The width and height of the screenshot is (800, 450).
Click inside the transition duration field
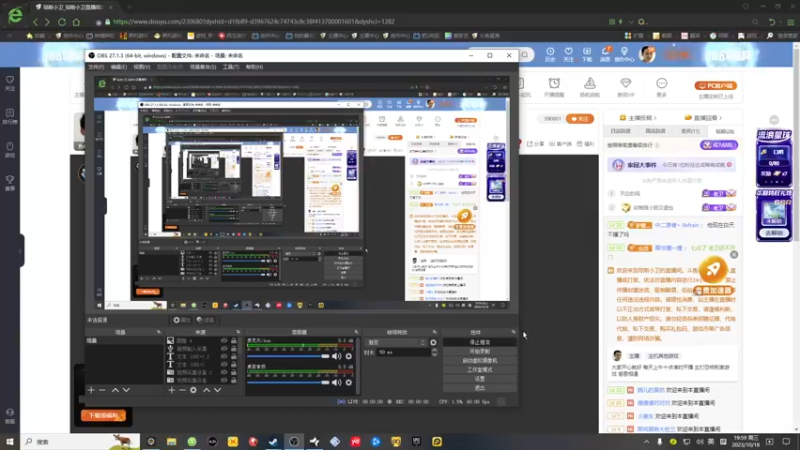tap(404, 353)
